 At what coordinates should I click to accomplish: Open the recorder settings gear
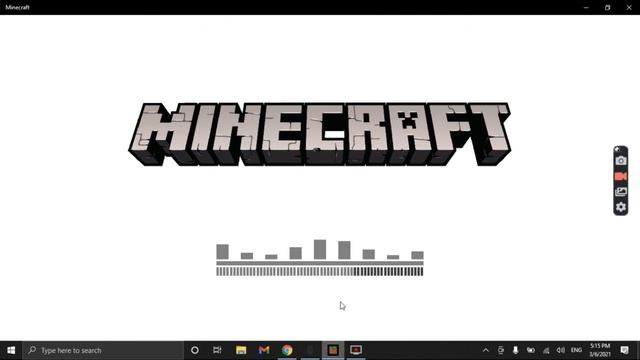tap(621, 207)
